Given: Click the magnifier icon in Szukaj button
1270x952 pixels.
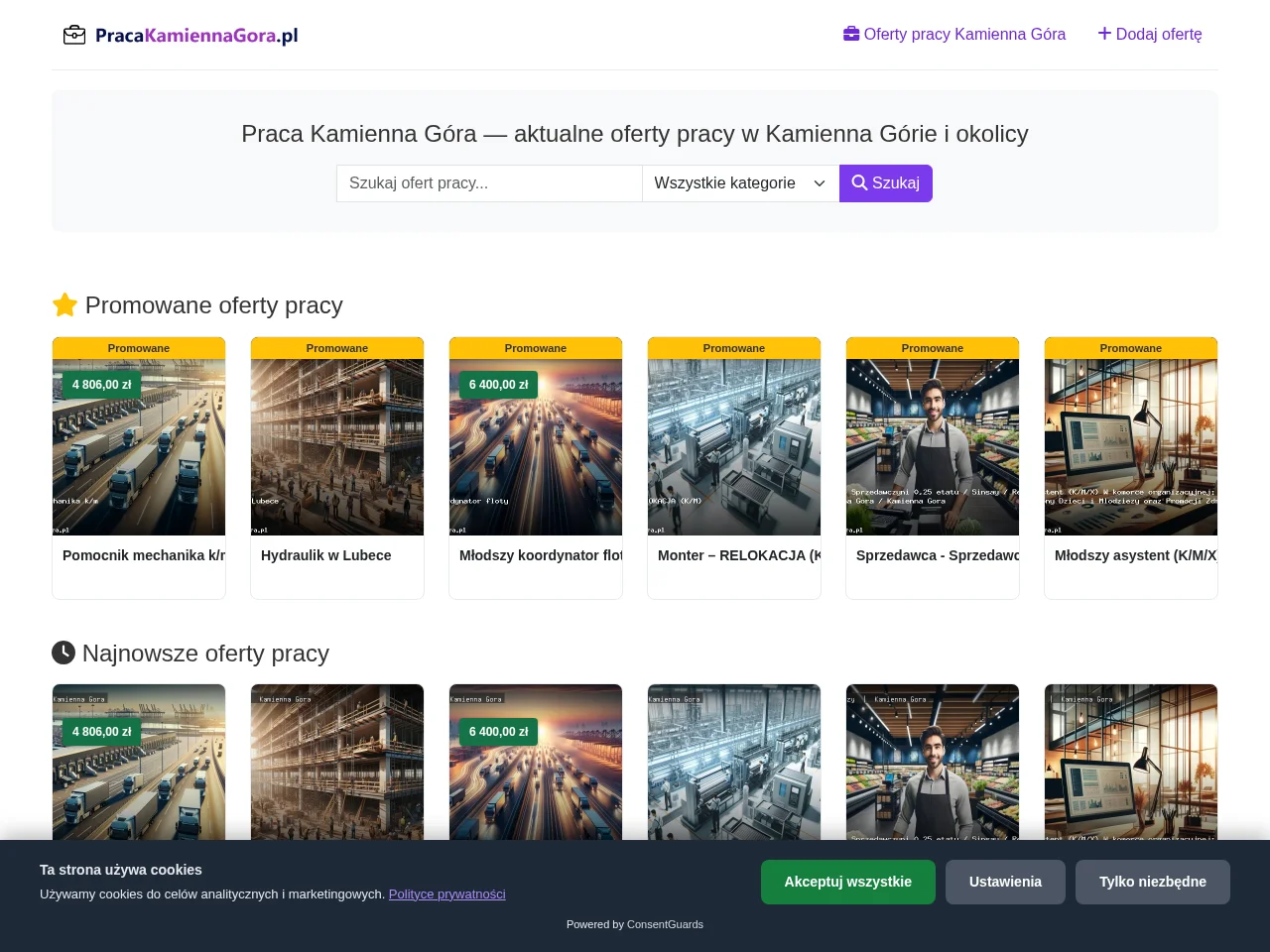Looking at the screenshot, I should click(859, 182).
